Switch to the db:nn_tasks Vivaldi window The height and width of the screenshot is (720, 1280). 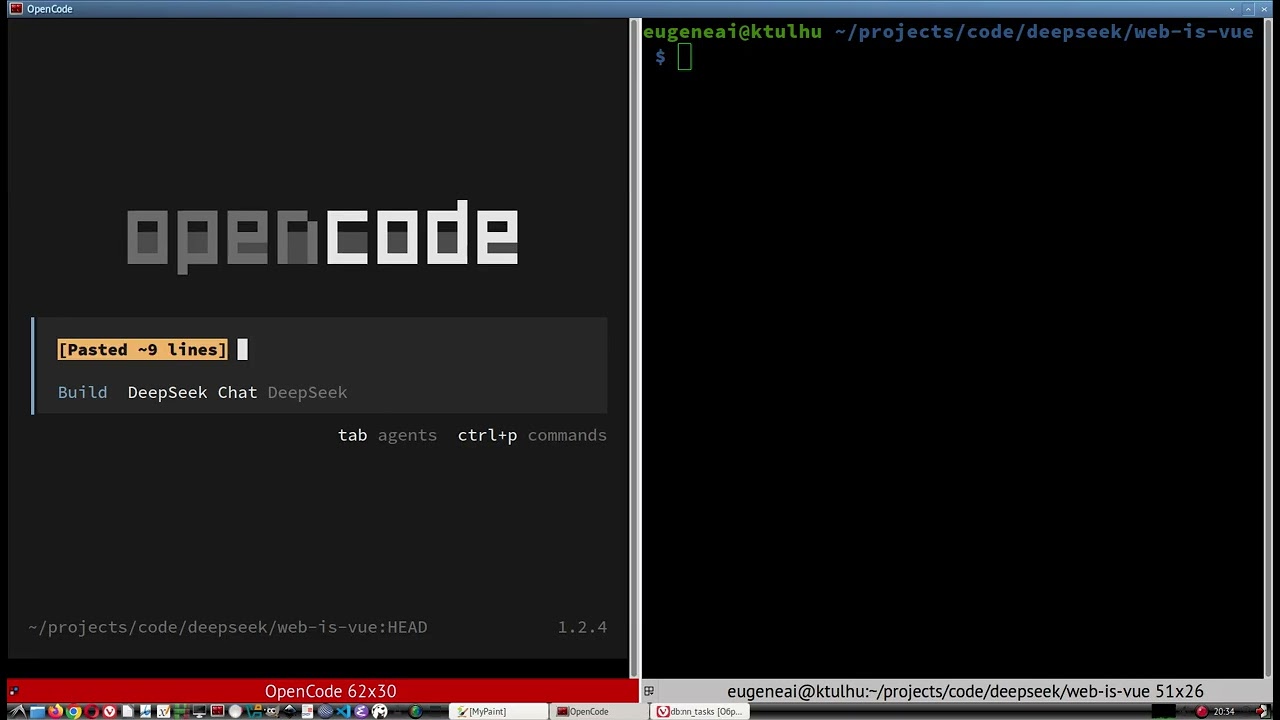pyautogui.click(x=699, y=712)
